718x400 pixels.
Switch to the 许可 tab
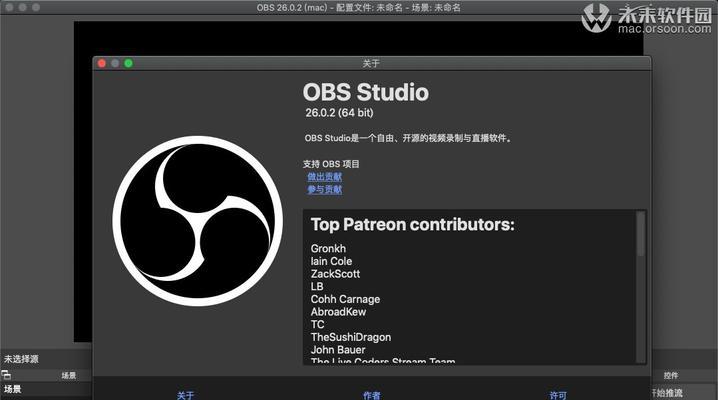tap(558, 395)
